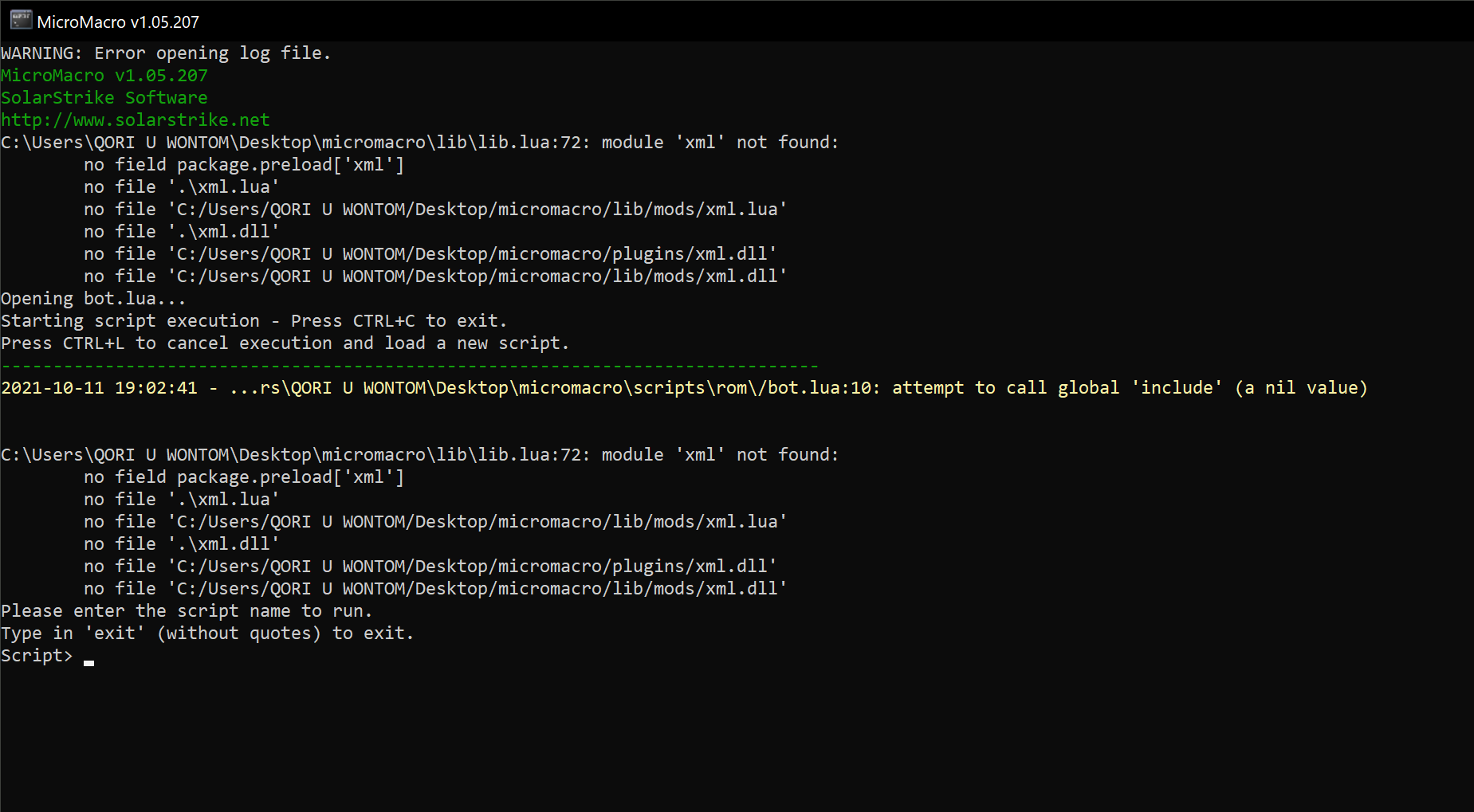Click the MicroMacro v1.05.207 window title text

pyautogui.click(x=118, y=22)
